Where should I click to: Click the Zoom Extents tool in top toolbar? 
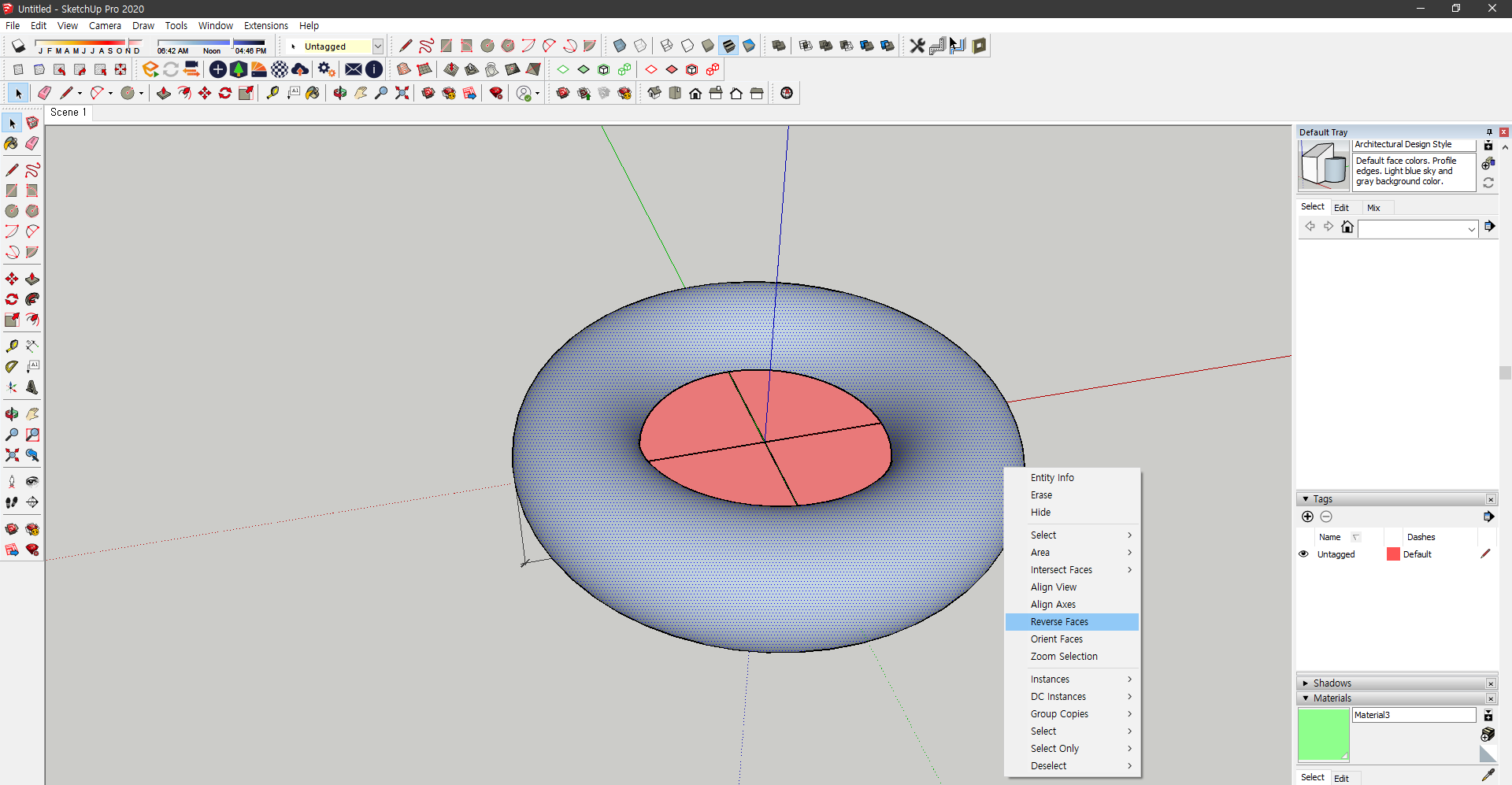point(402,93)
